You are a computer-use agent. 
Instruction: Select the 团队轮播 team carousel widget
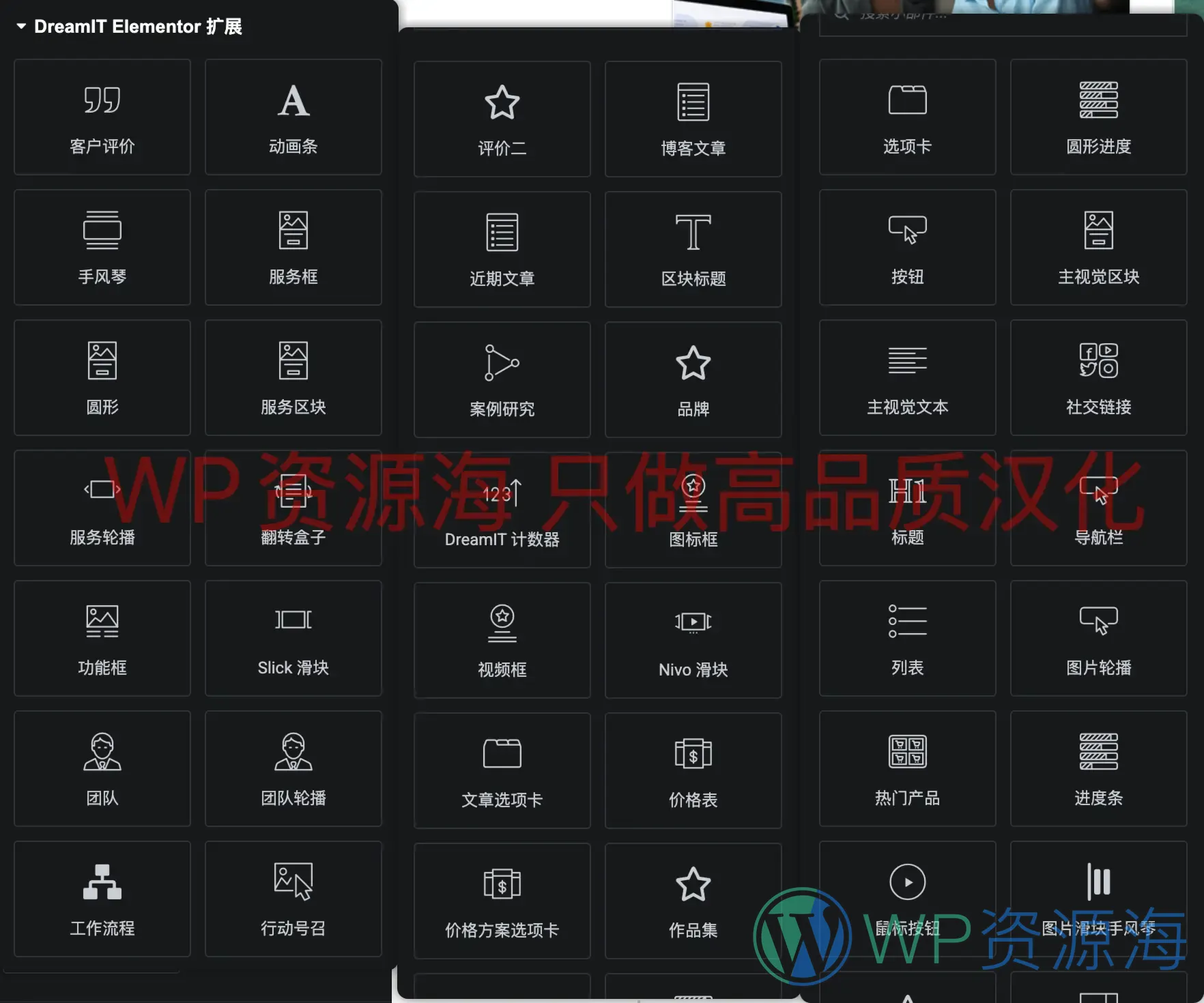[293, 770]
